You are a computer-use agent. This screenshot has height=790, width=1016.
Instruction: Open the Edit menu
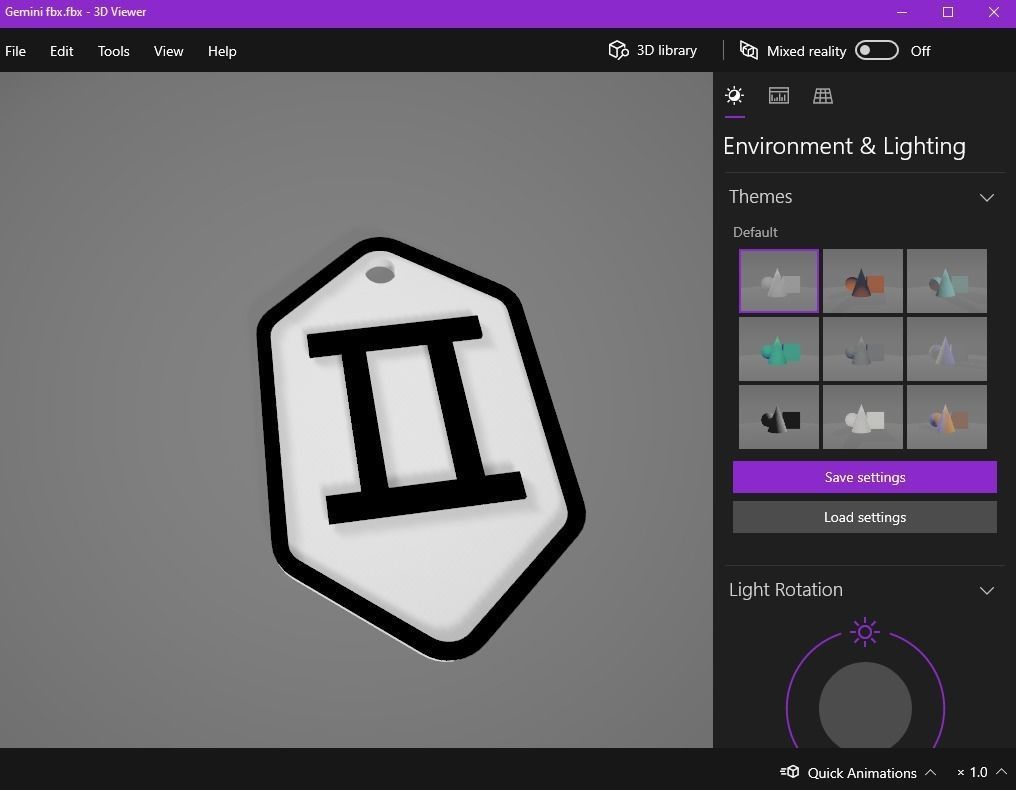click(62, 51)
